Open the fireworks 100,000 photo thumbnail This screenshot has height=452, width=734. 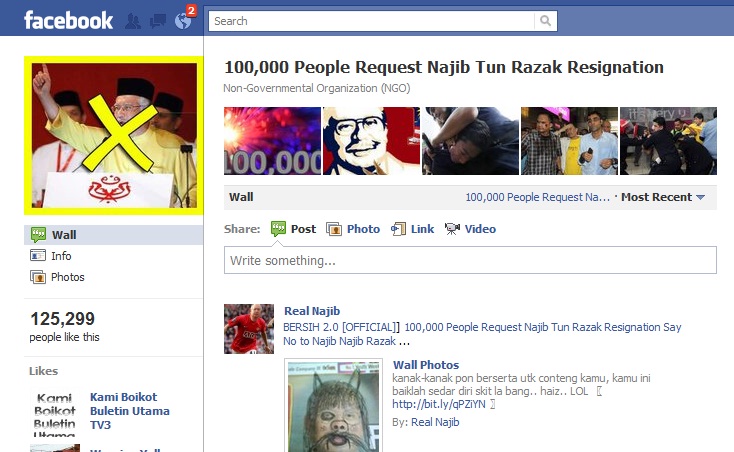(272, 141)
